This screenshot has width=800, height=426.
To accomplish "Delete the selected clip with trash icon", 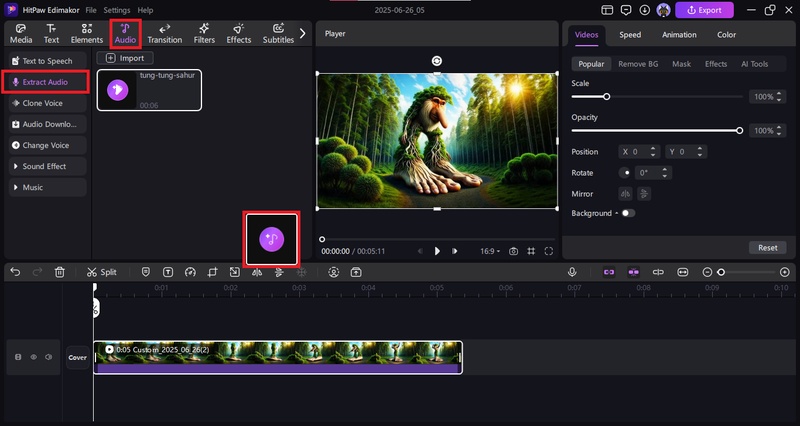I will (60, 272).
